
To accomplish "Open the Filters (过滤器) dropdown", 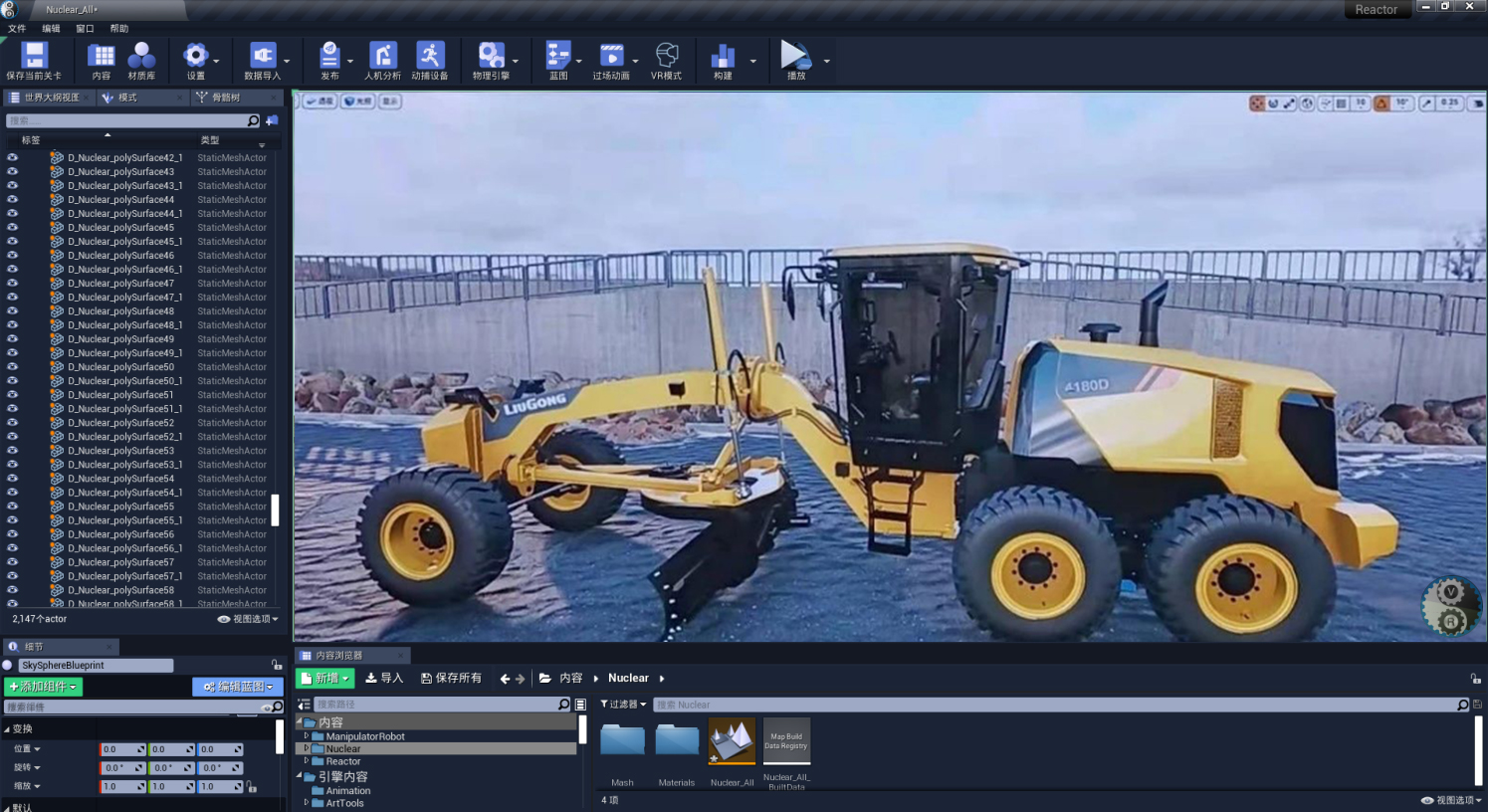I will coord(623,705).
